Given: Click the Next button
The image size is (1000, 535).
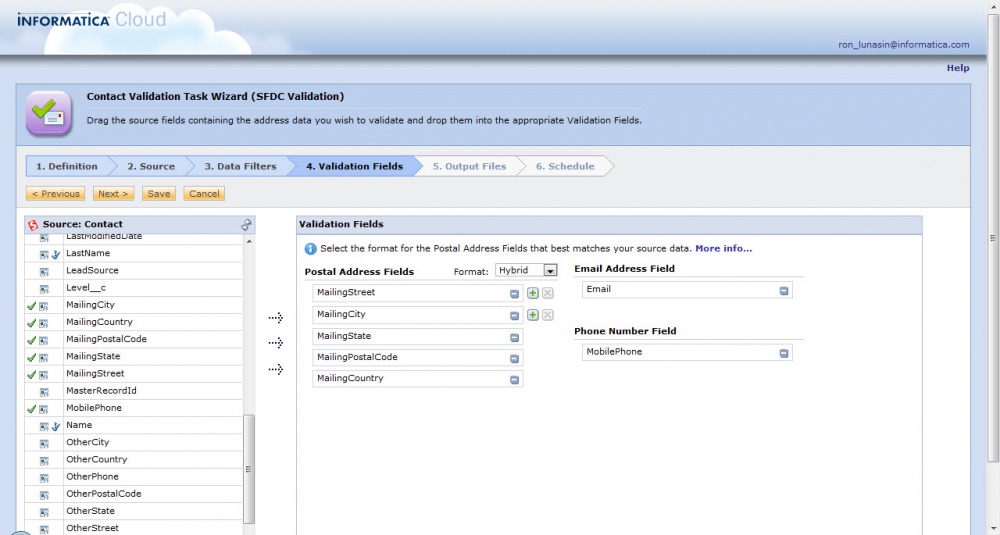Looking at the screenshot, I should (114, 194).
